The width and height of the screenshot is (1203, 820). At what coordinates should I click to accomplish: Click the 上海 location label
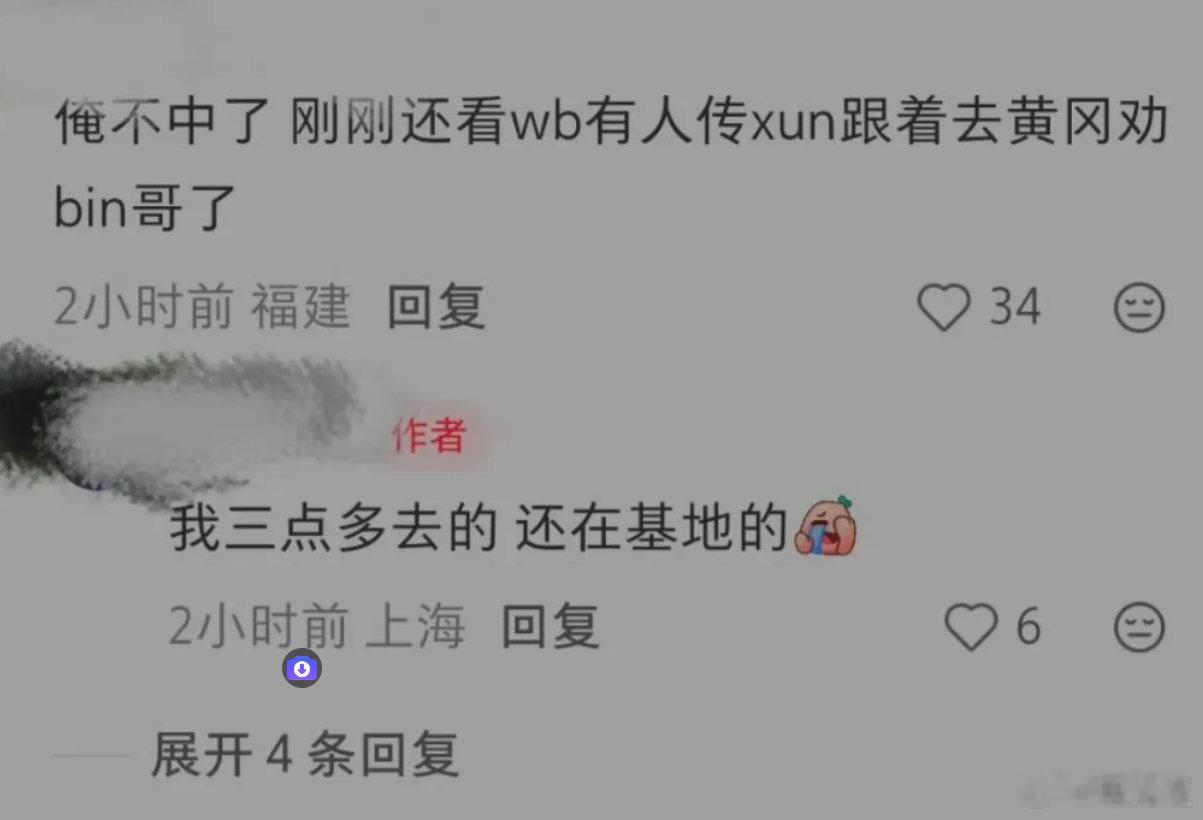pyautogui.click(x=416, y=628)
